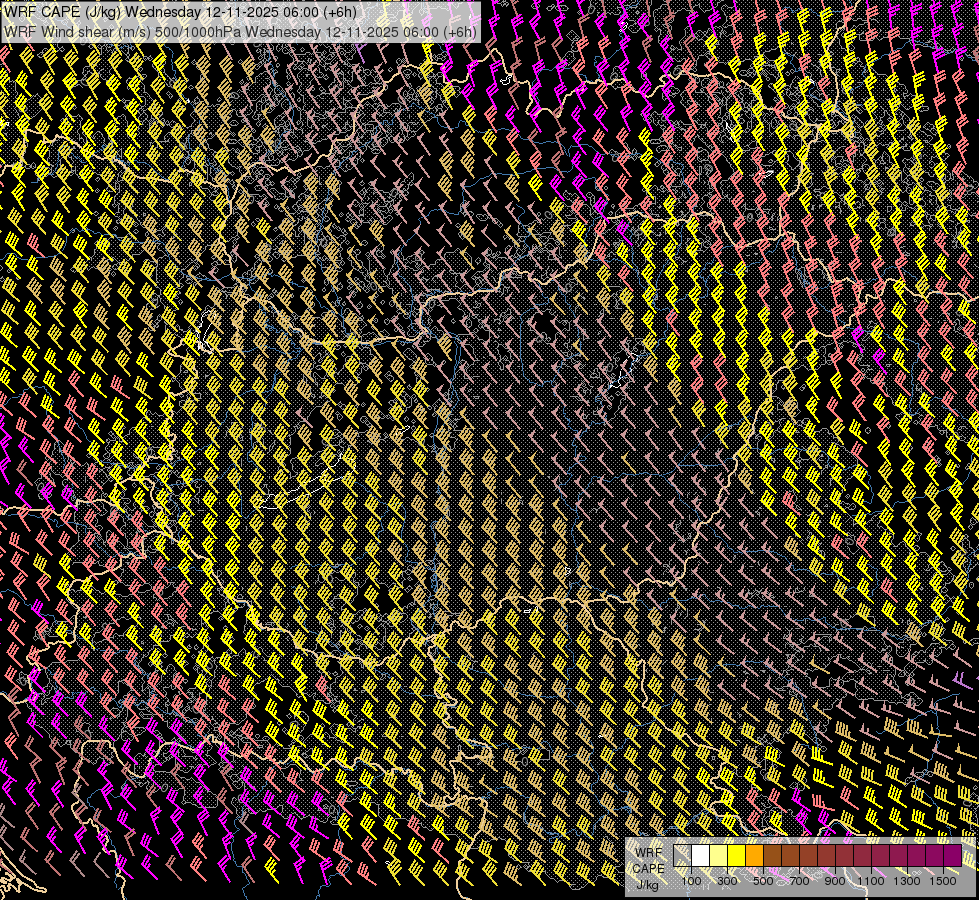The height and width of the screenshot is (900, 979).
Task: Click the '1300' legend scale label
Action: pos(907,881)
